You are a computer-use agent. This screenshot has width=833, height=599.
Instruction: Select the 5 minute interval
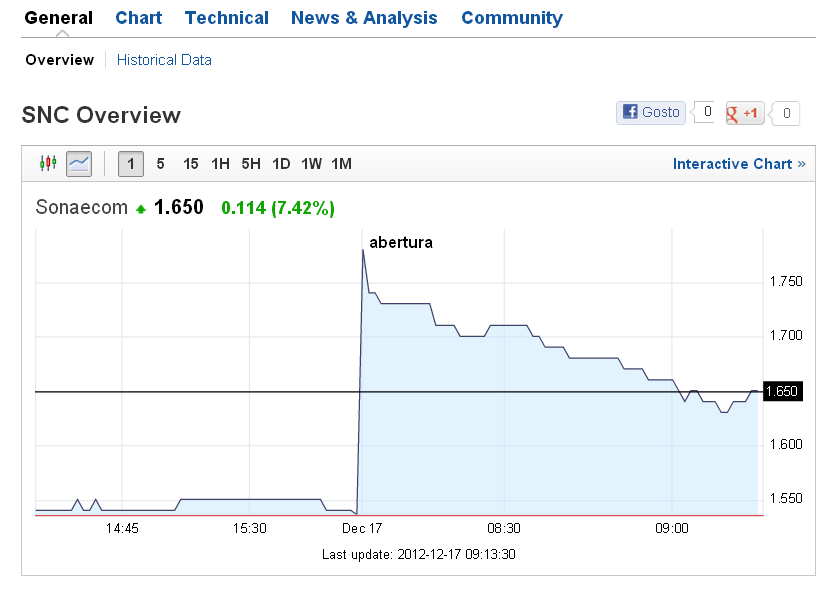click(x=160, y=164)
